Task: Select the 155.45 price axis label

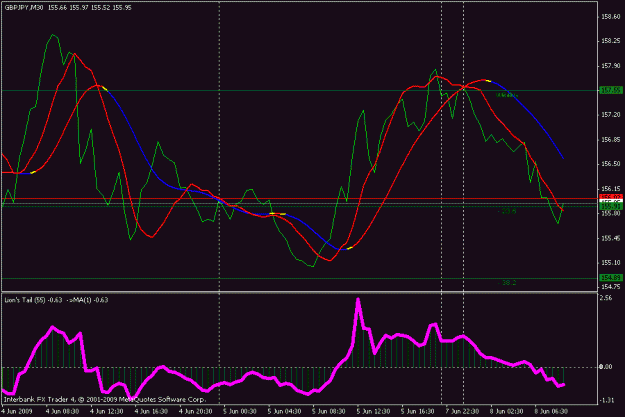Action: click(x=611, y=238)
